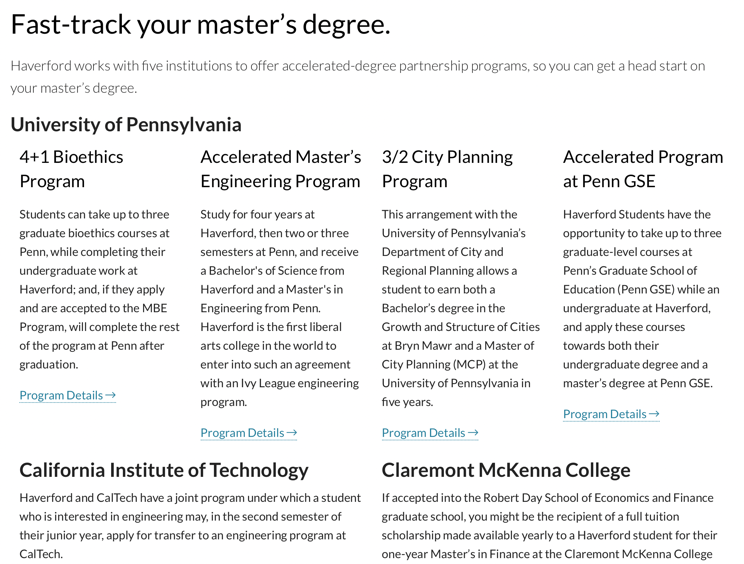Open Program Details link for 4+1 Bioethics Program

pyautogui.click(x=67, y=395)
